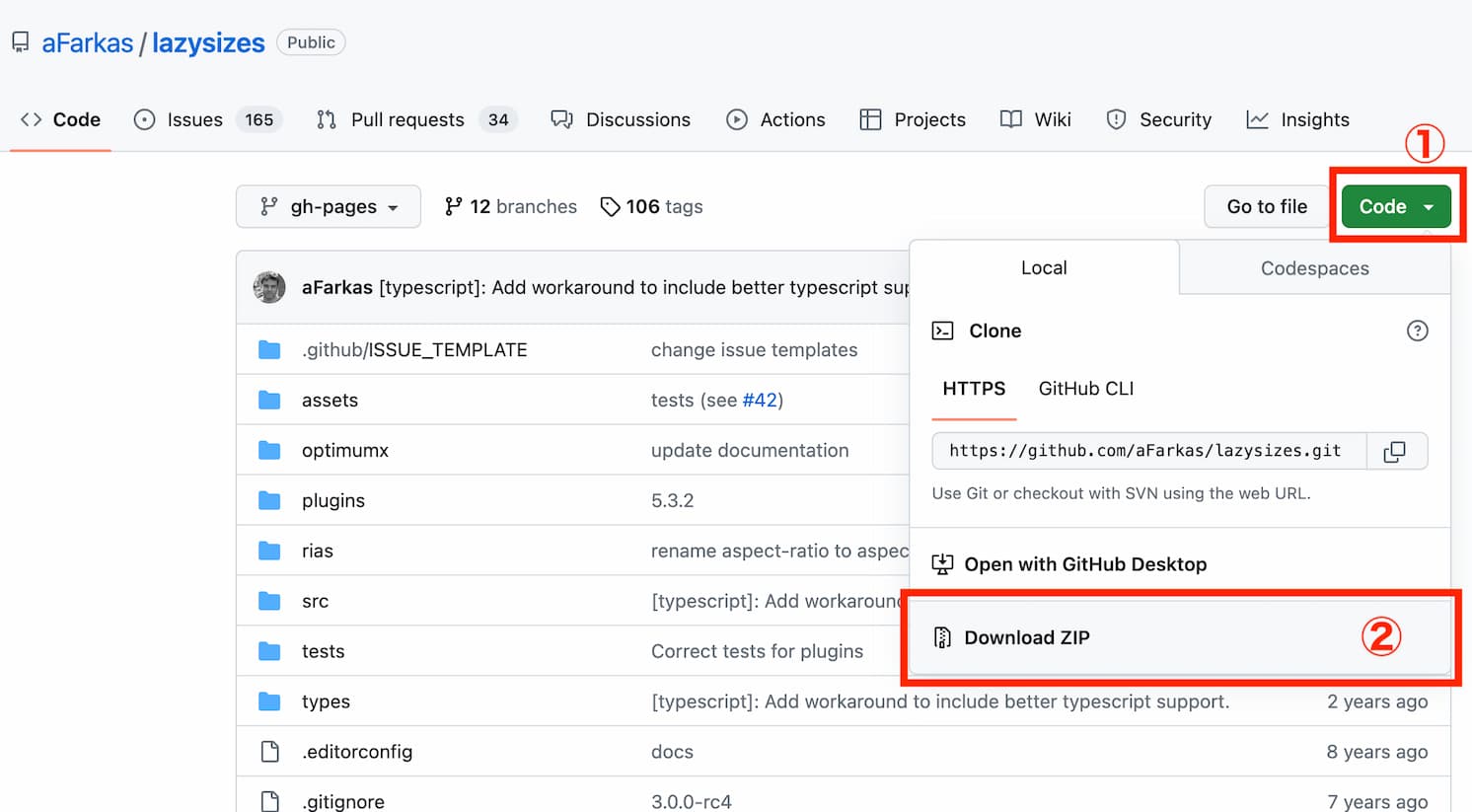Open the .github/ISSUE_TEMPLATE folder

pos(414,350)
